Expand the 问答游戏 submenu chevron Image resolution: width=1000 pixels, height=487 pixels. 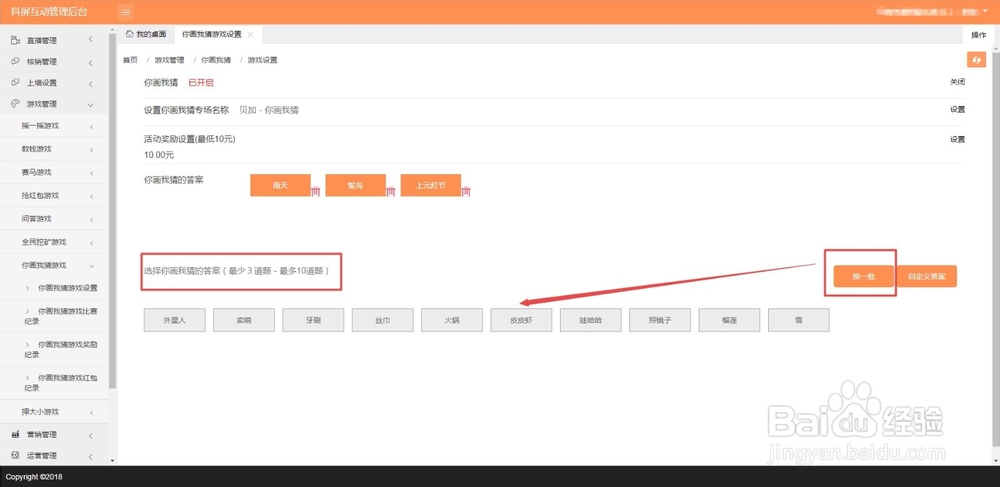click(x=91, y=219)
